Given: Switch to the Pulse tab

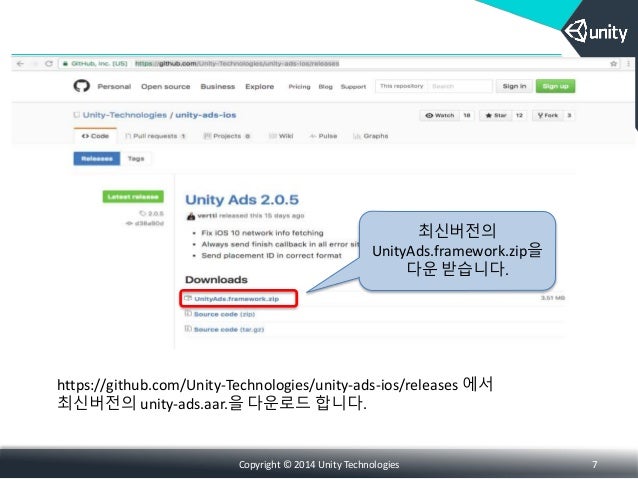Looking at the screenshot, I should pyautogui.click(x=323, y=136).
